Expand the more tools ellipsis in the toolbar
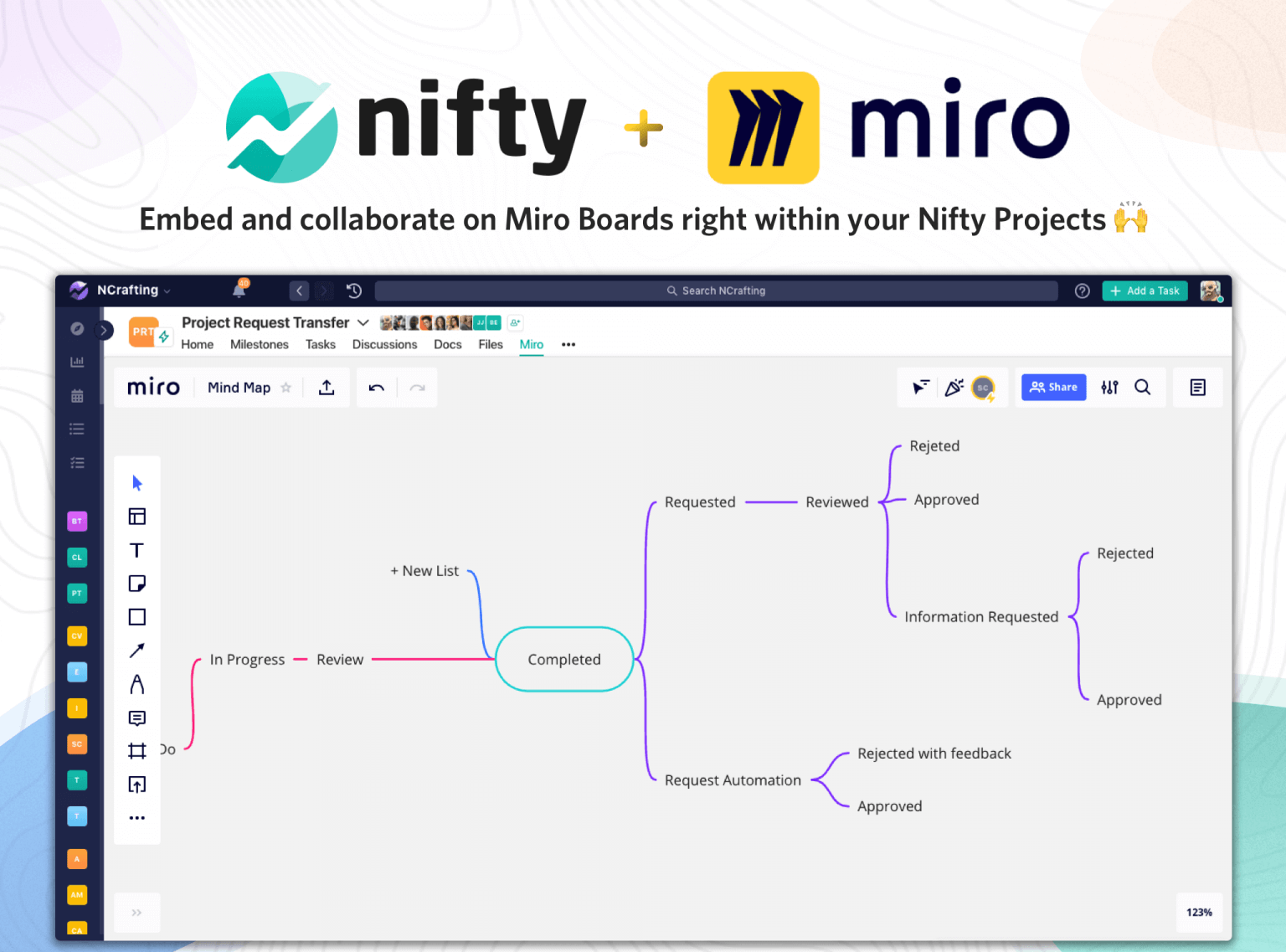 136,817
